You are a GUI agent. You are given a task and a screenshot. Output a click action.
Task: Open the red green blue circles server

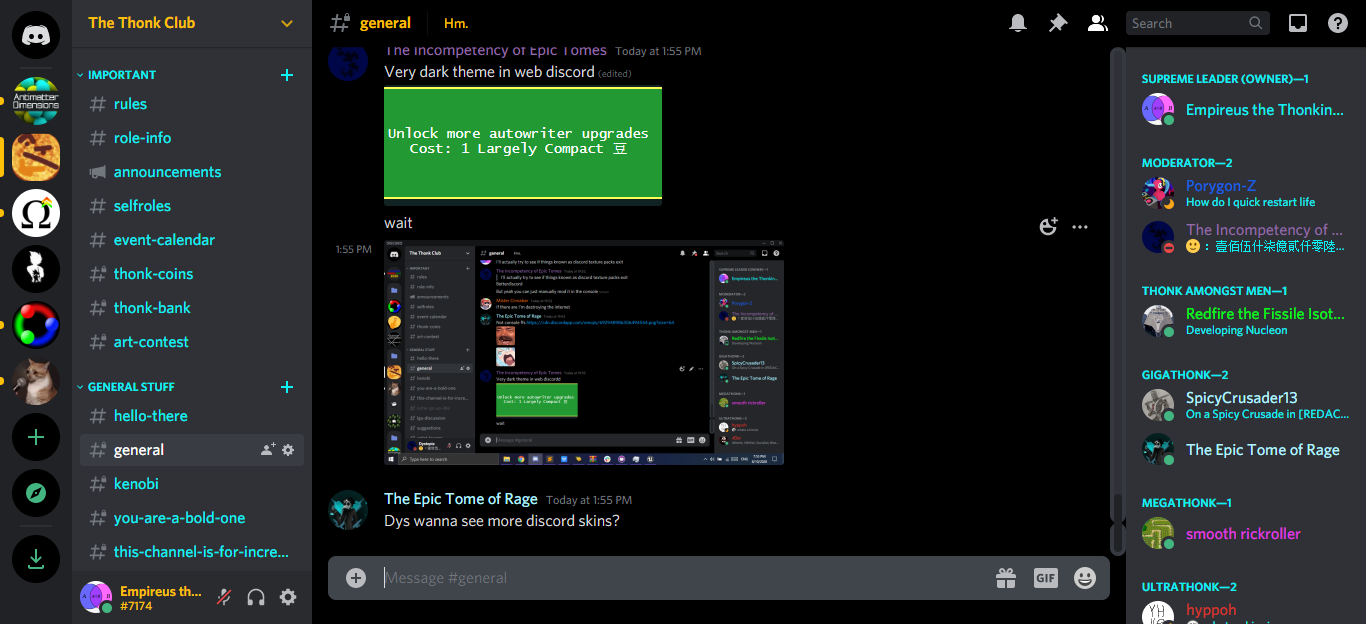36,325
